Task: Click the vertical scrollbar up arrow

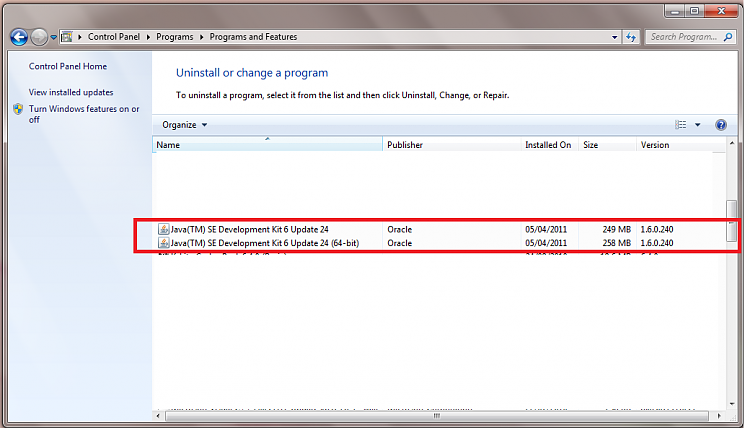Action: click(731, 143)
